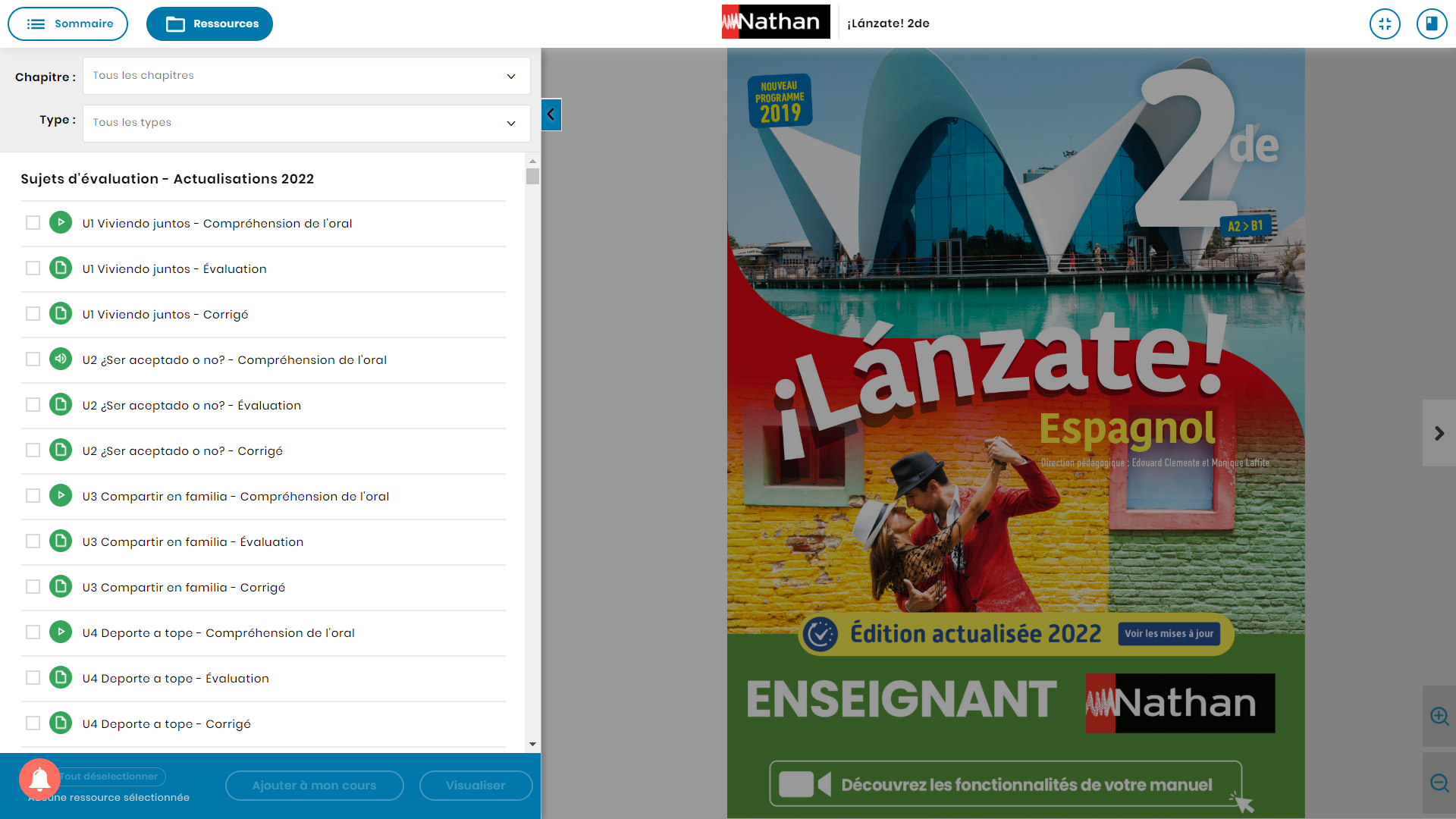This screenshot has width=1456, height=819.
Task: Click the document icon for U4 Deporte a tope Corrigé
Action: pos(61,723)
